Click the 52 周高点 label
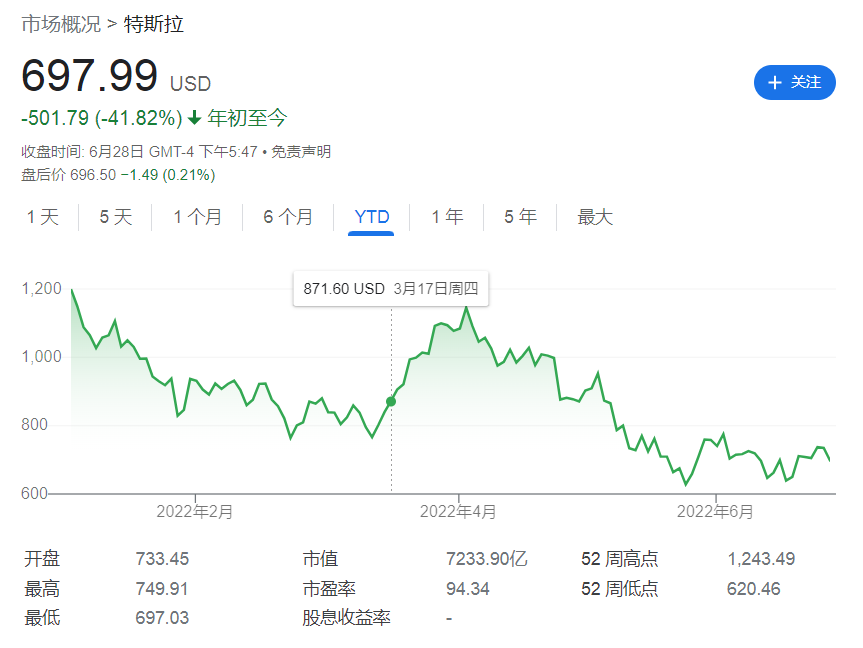The image size is (863, 648). (x=620, y=559)
